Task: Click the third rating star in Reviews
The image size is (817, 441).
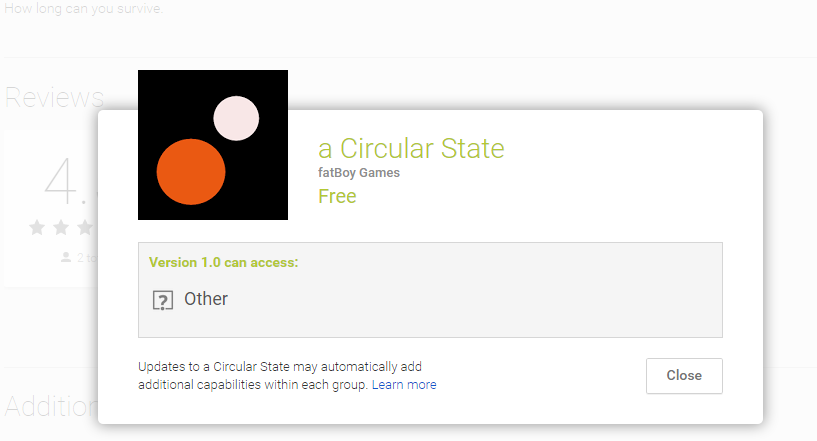Action: tap(85, 227)
